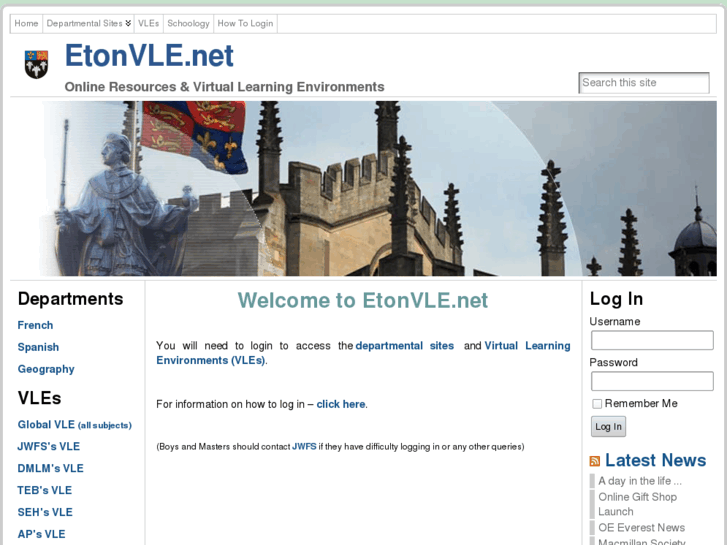This screenshot has height=545, width=727.
Task: Open the VLEs menu item
Action: 148,24
